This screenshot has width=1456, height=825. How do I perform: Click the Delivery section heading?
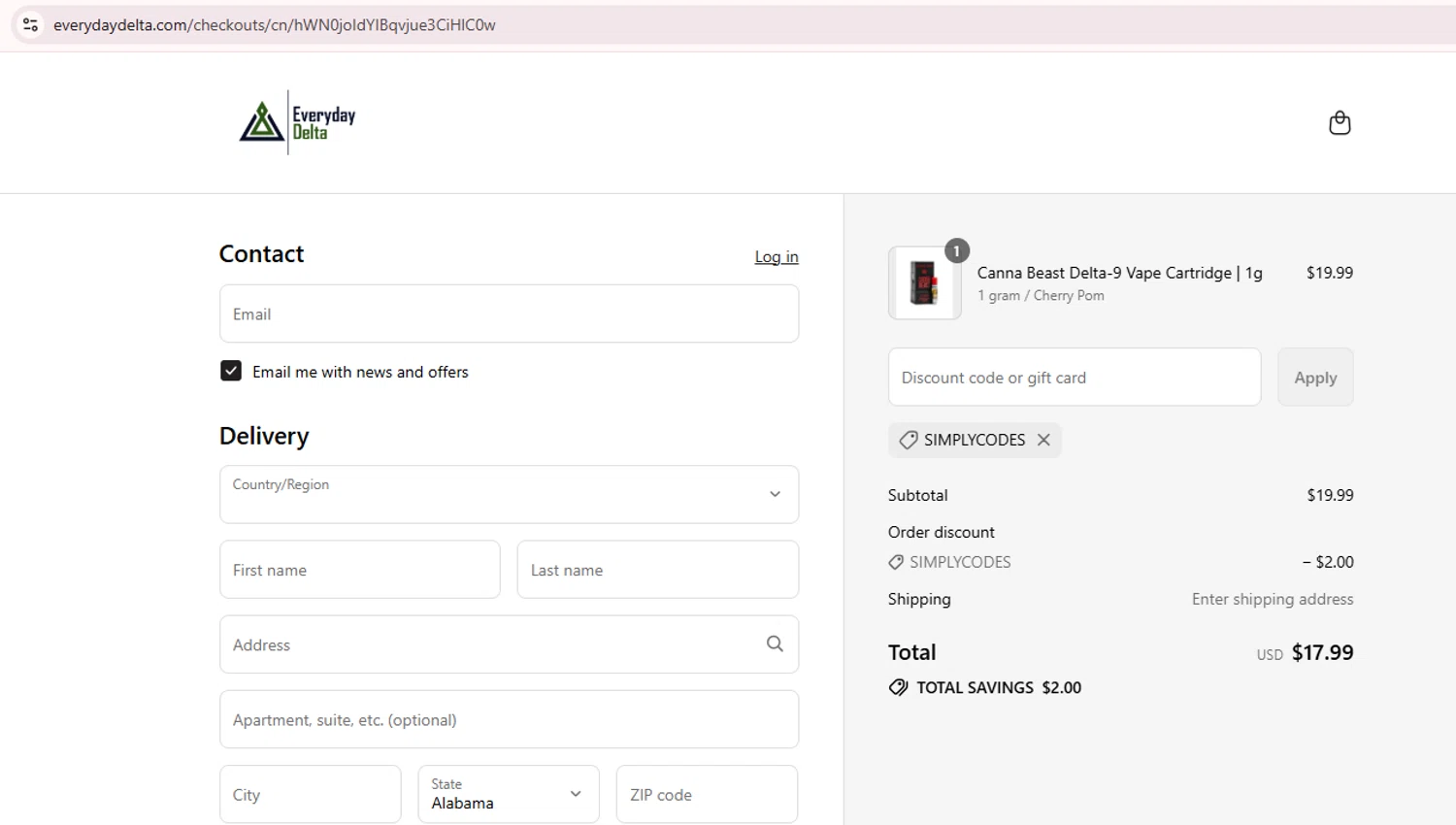(x=264, y=436)
